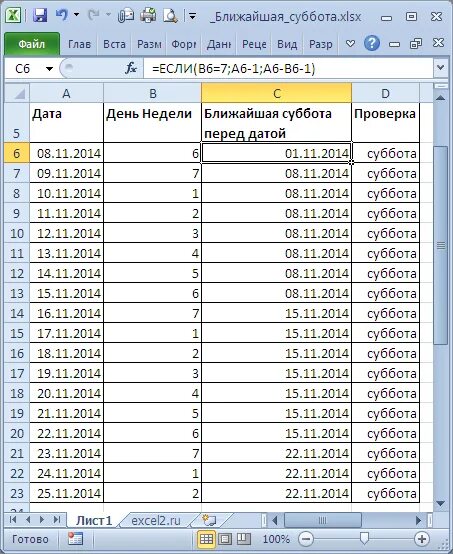Click the zoom out minus button

pos(306,539)
